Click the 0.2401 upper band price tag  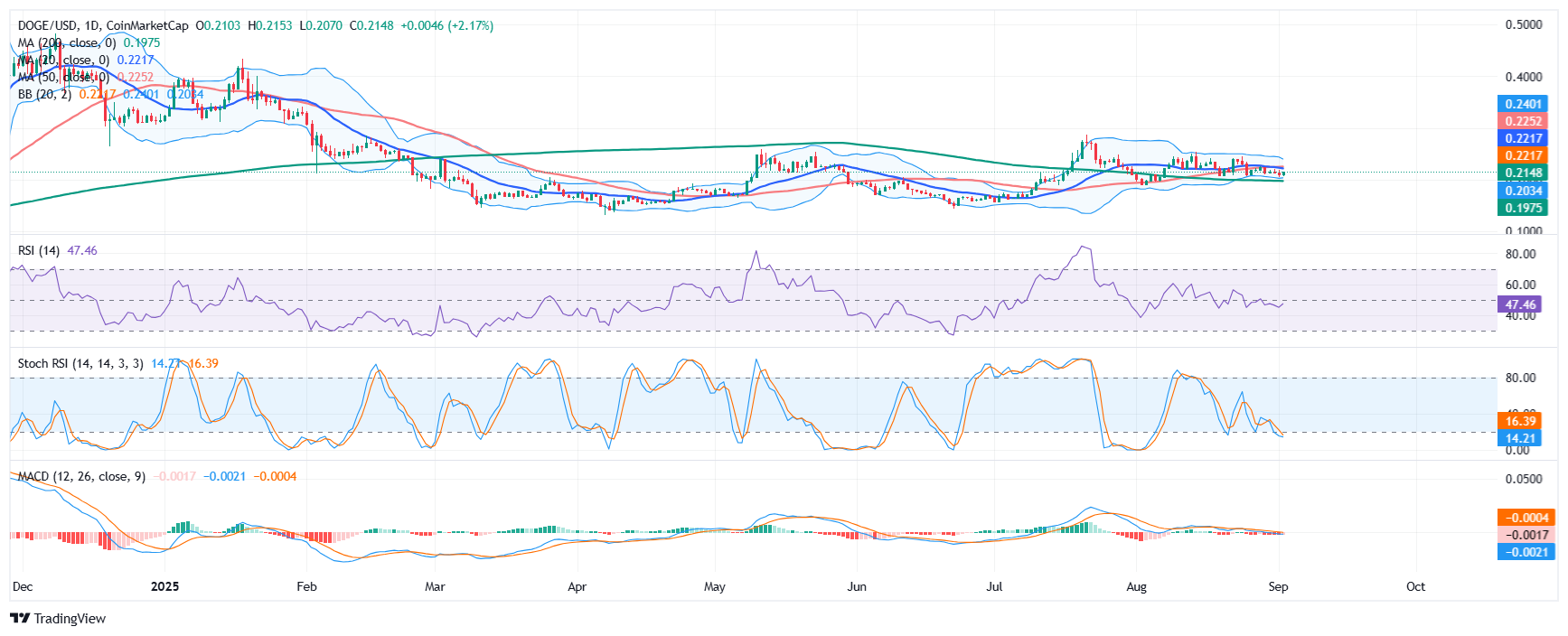pyautogui.click(x=1523, y=104)
